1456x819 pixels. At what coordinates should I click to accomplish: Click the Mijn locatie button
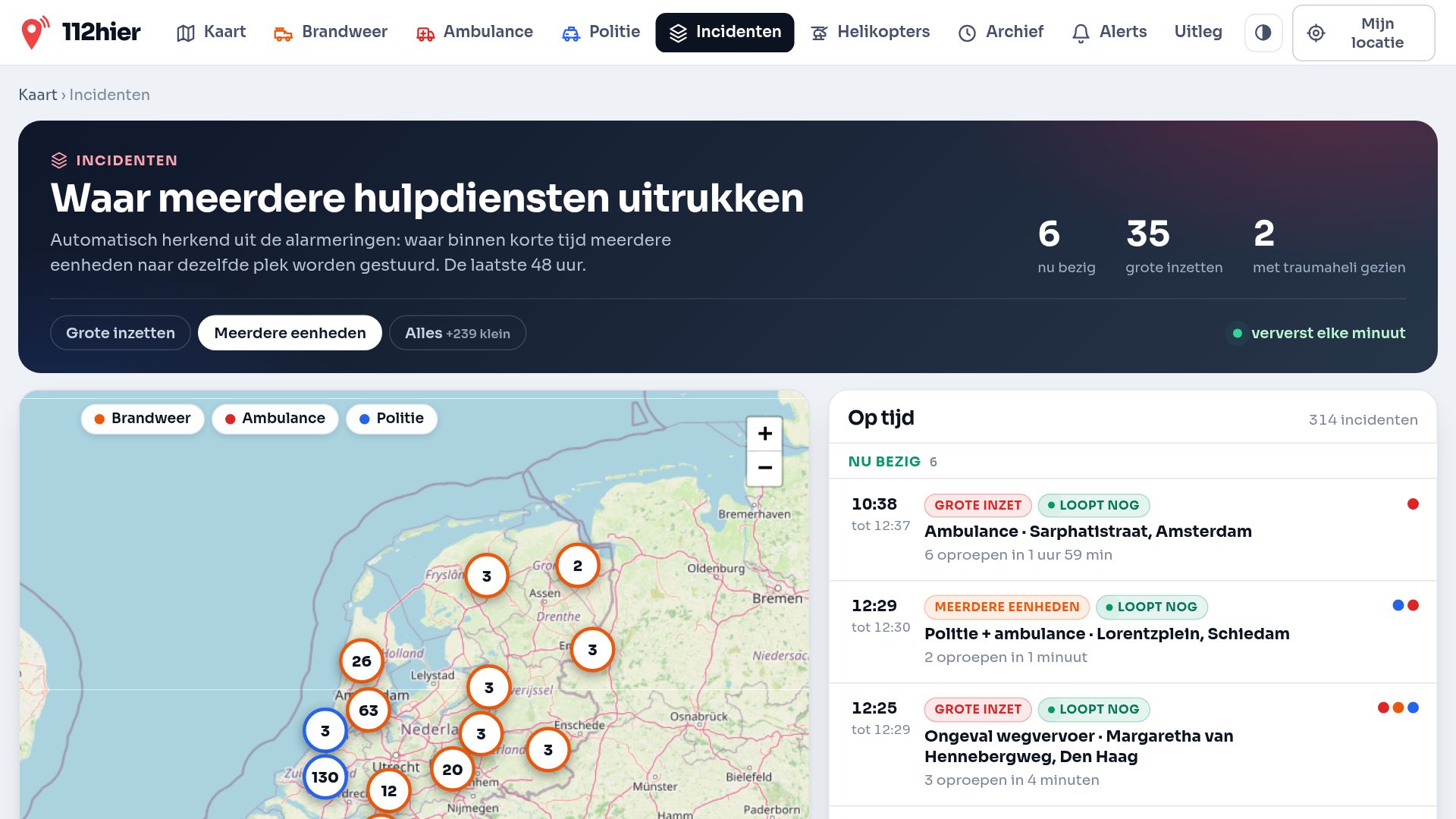1363,33
